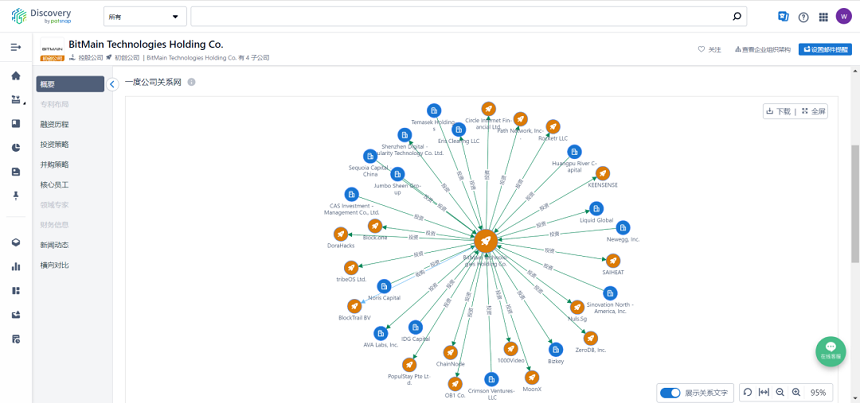Open the help question mark icon
Screen dimensions: 860x403
[x=803, y=17]
